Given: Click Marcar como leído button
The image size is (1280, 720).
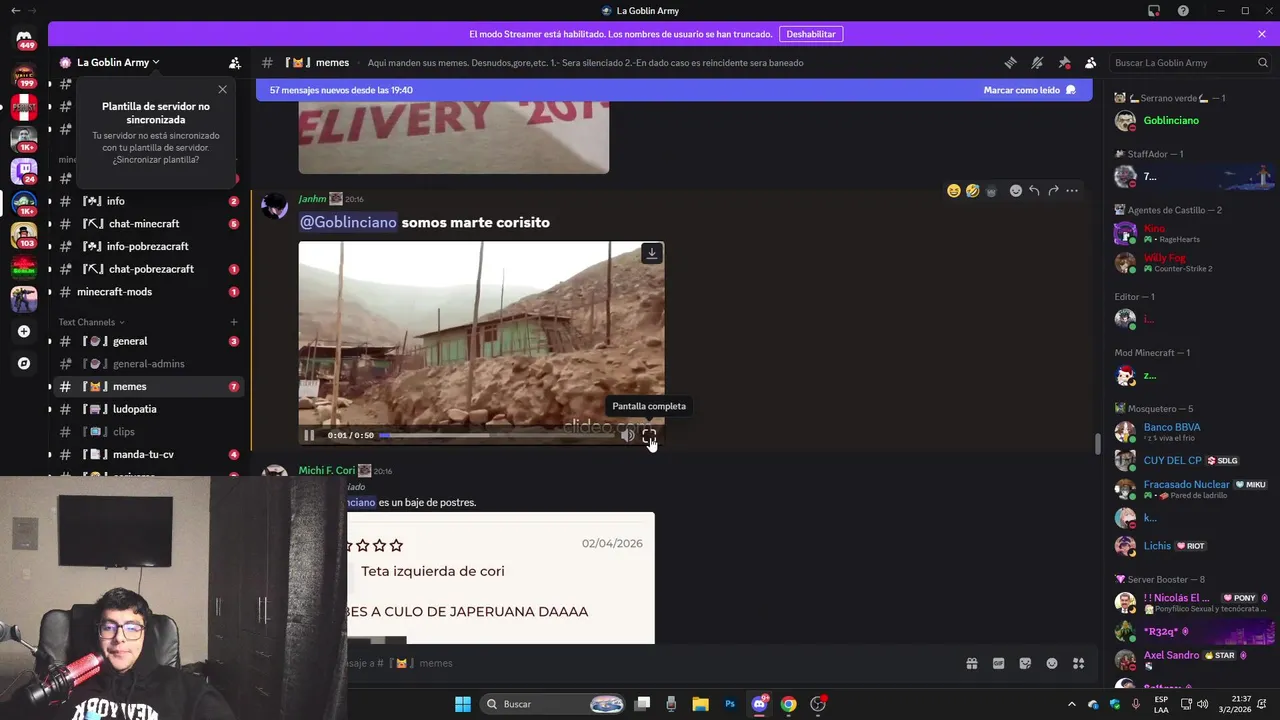Looking at the screenshot, I should pos(1029,90).
